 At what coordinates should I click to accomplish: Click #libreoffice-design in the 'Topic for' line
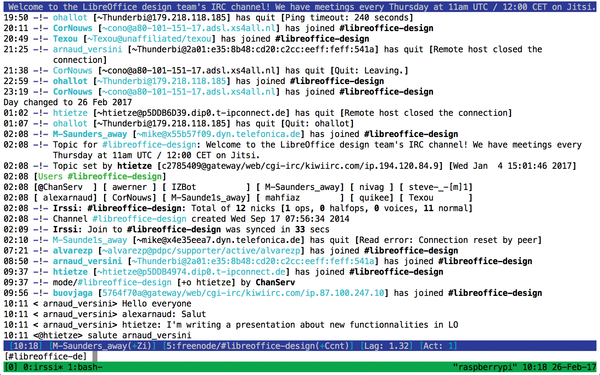149,145
